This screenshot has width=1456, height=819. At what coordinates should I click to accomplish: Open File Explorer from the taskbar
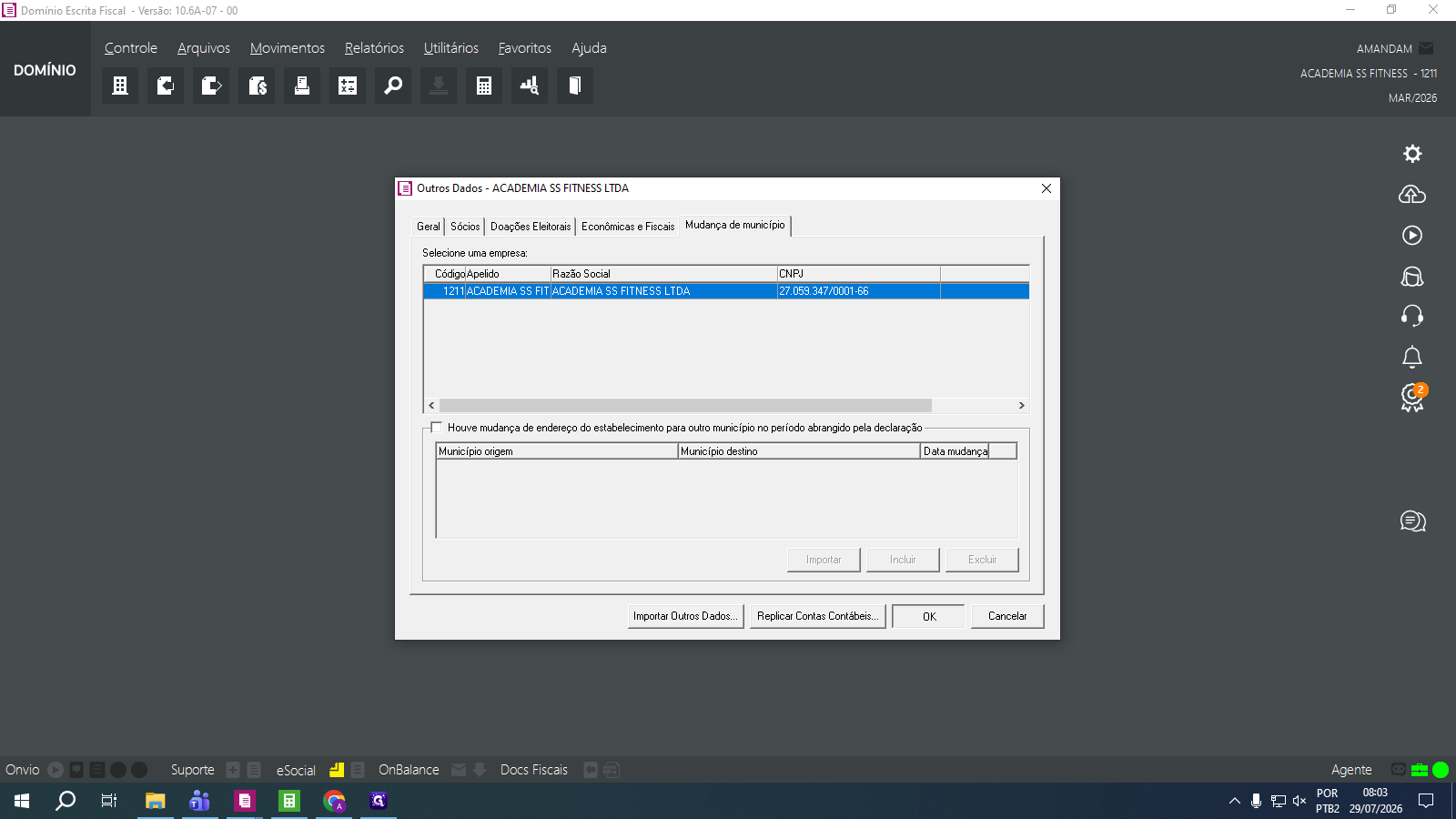pyautogui.click(x=156, y=801)
